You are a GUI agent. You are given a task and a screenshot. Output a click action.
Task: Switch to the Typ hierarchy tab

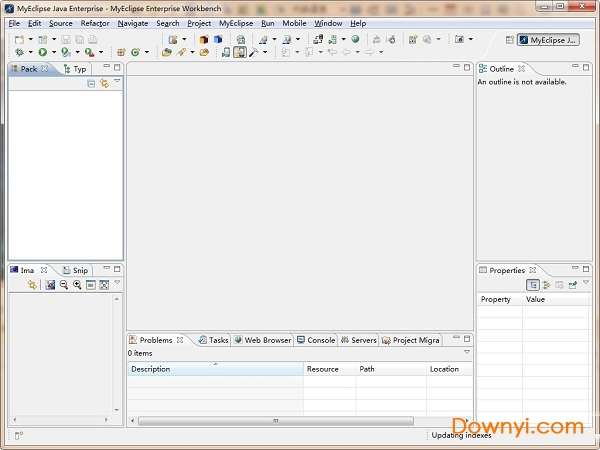pos(75,69)
